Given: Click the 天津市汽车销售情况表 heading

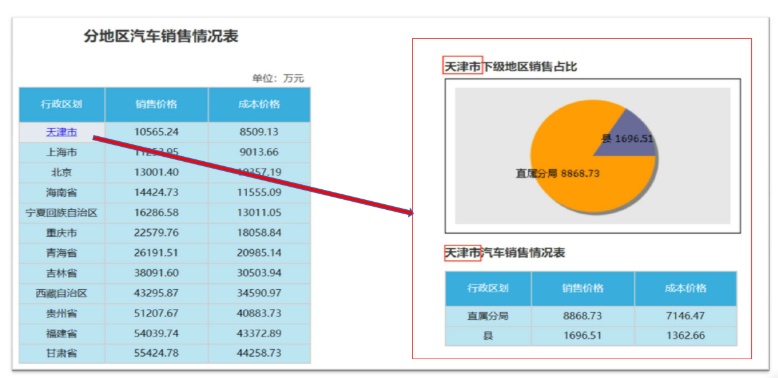Looking at the screenshot, I should [504, 253].
